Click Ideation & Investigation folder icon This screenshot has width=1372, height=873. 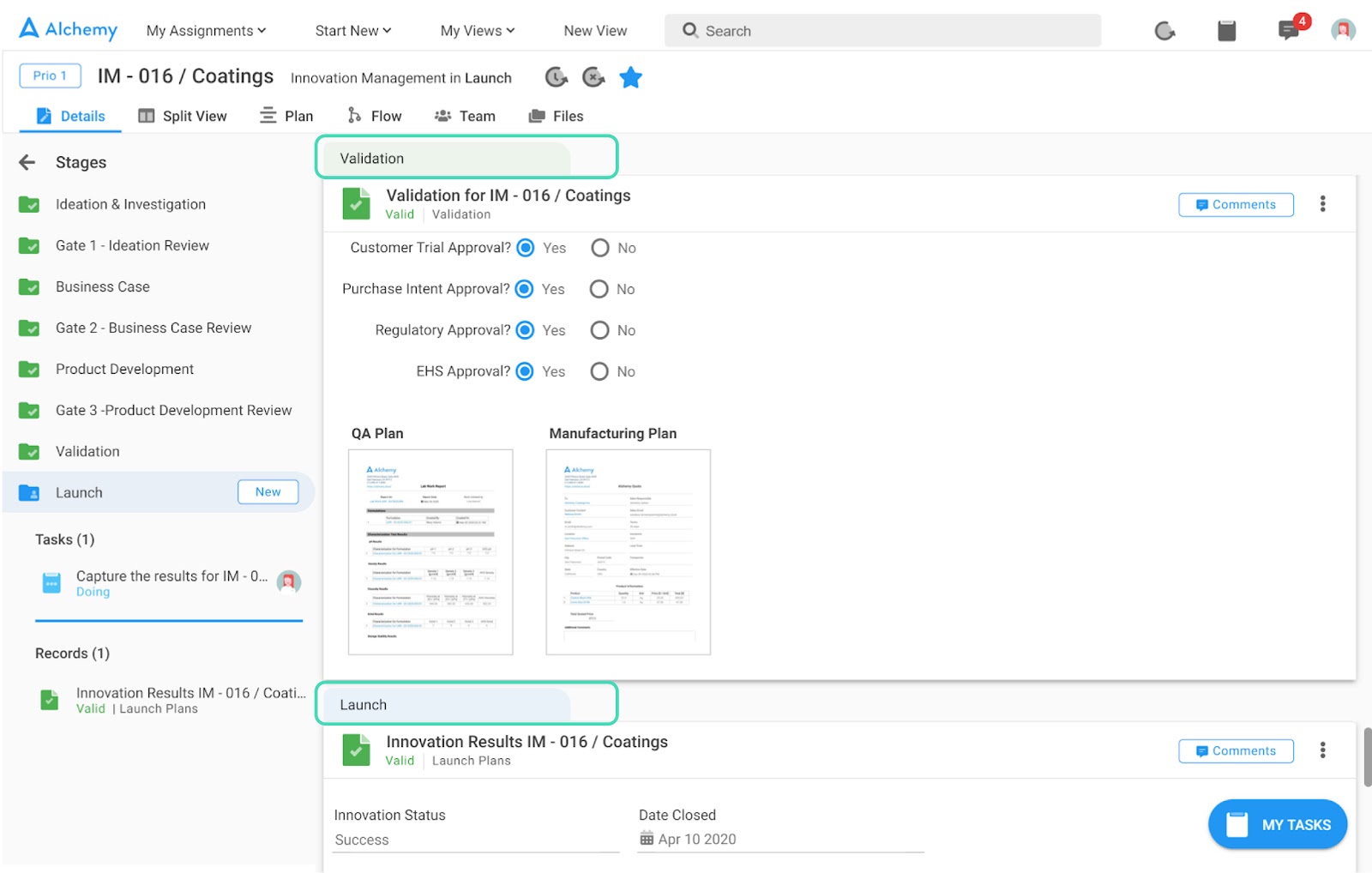click(x=29, y=204)
